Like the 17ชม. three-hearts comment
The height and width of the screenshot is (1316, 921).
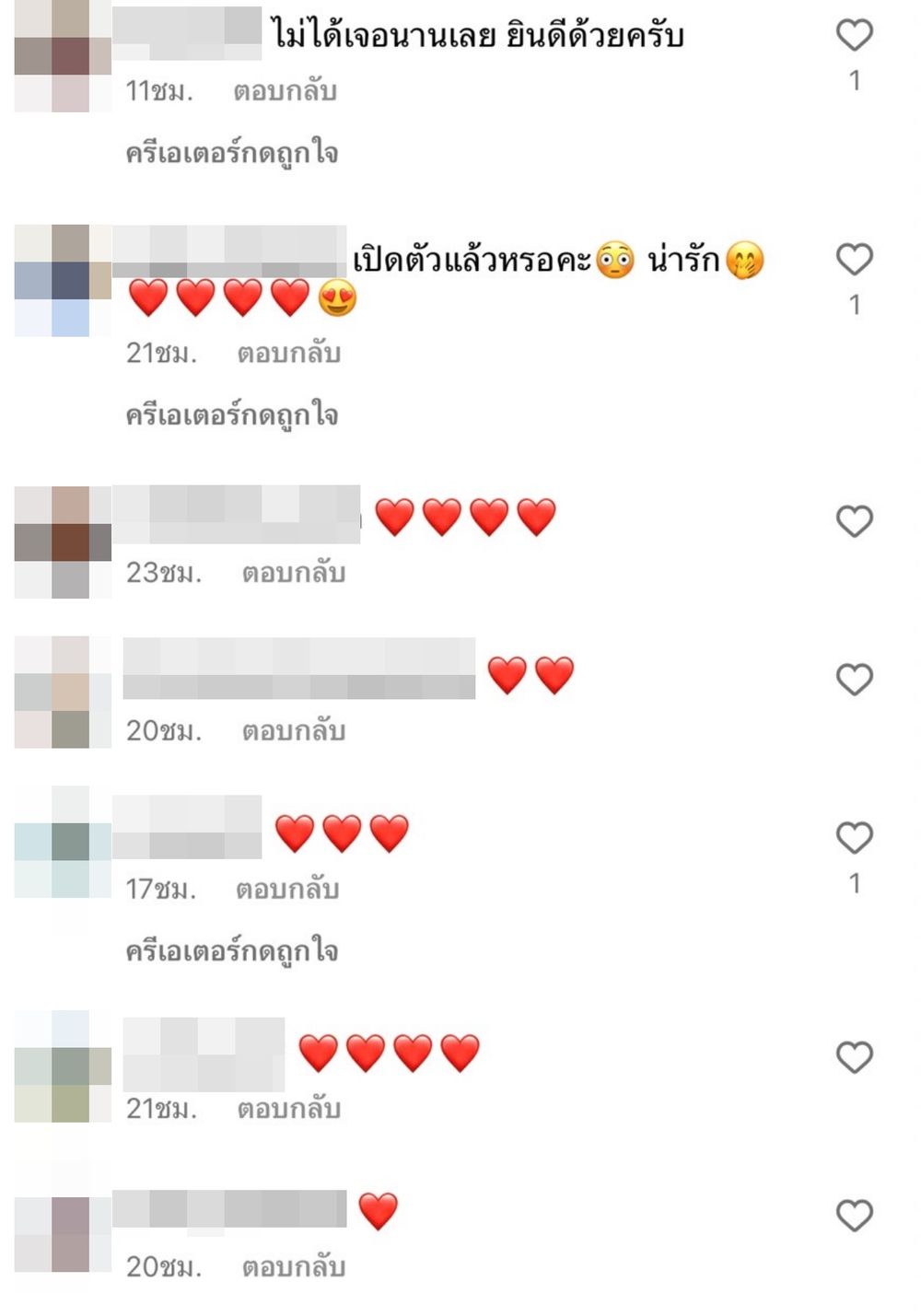coord(854,837)
